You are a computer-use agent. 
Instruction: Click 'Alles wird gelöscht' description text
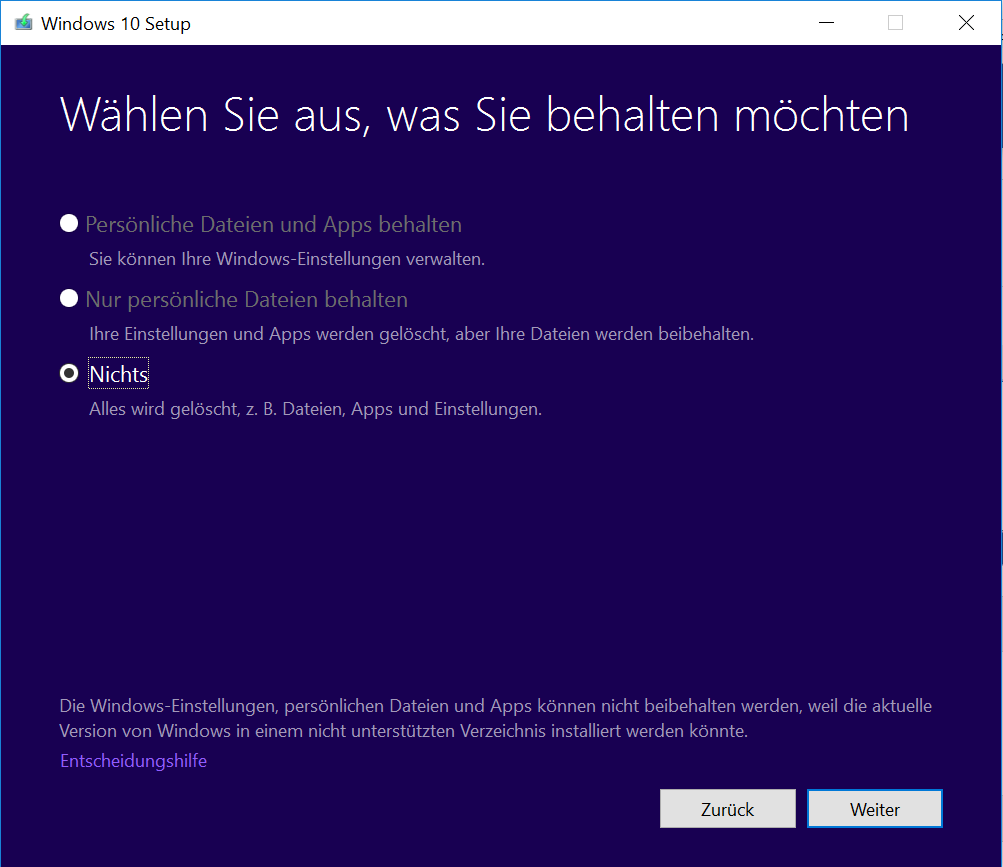coord(315,409)
